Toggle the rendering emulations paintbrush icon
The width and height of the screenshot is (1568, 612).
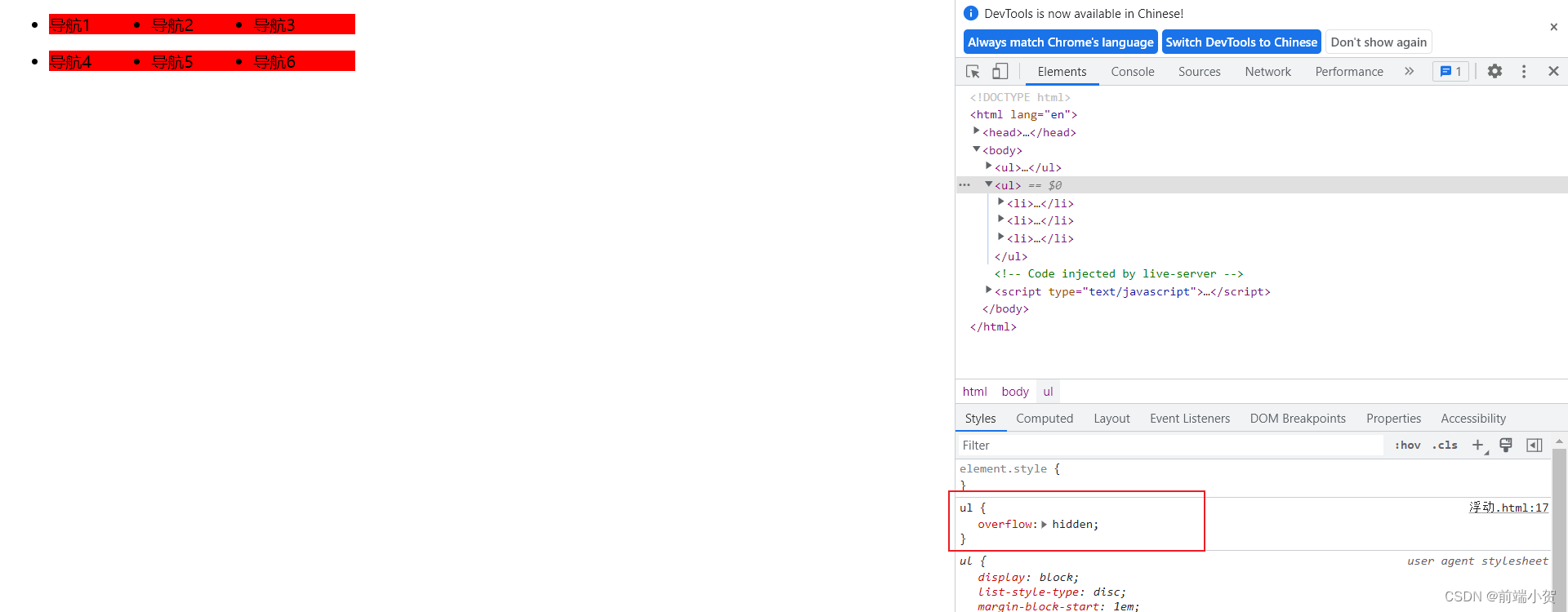pyautogui.click(x=1506, y=445)
